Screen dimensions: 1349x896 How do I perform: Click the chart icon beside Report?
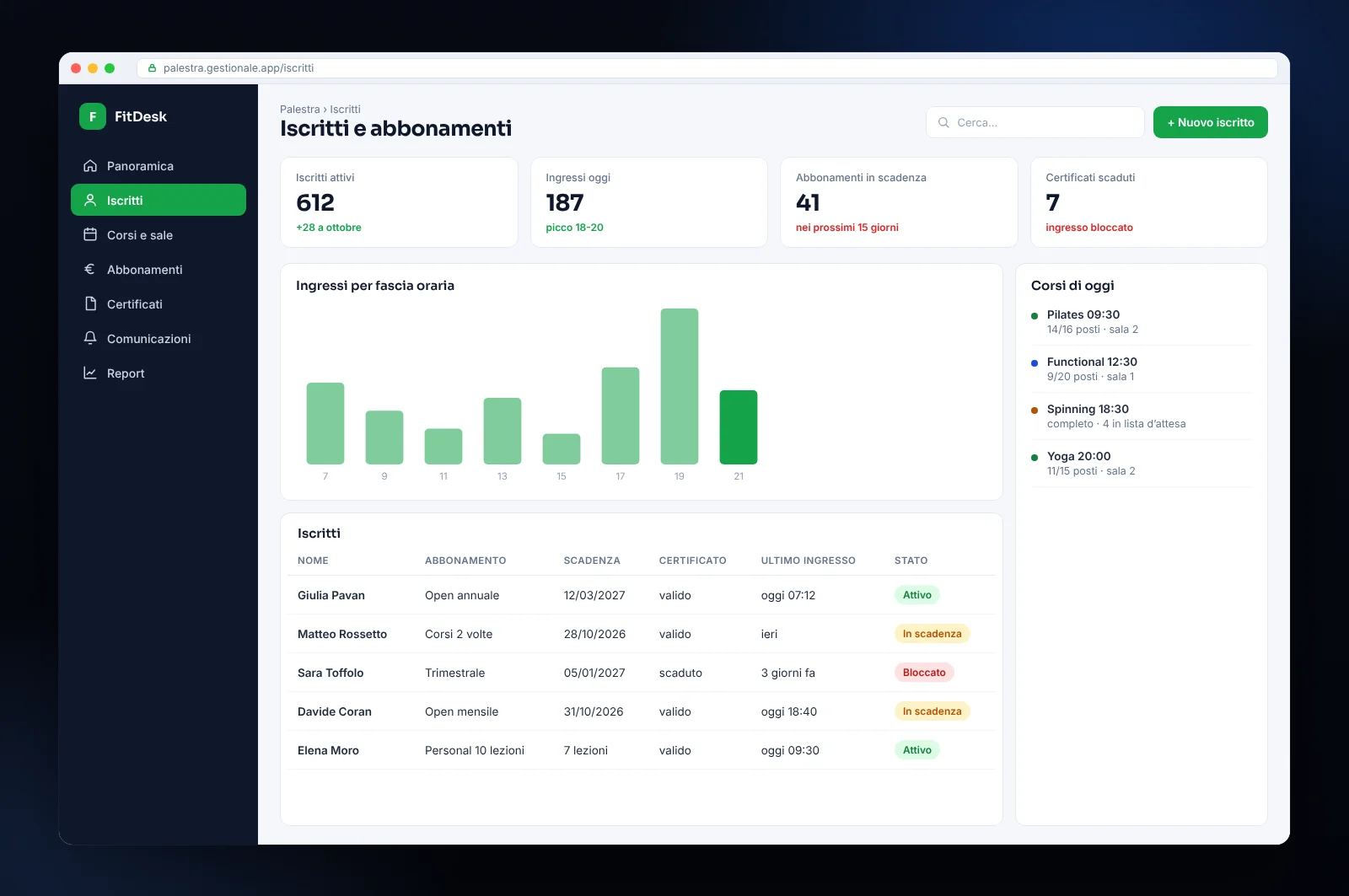click(90, 373)
